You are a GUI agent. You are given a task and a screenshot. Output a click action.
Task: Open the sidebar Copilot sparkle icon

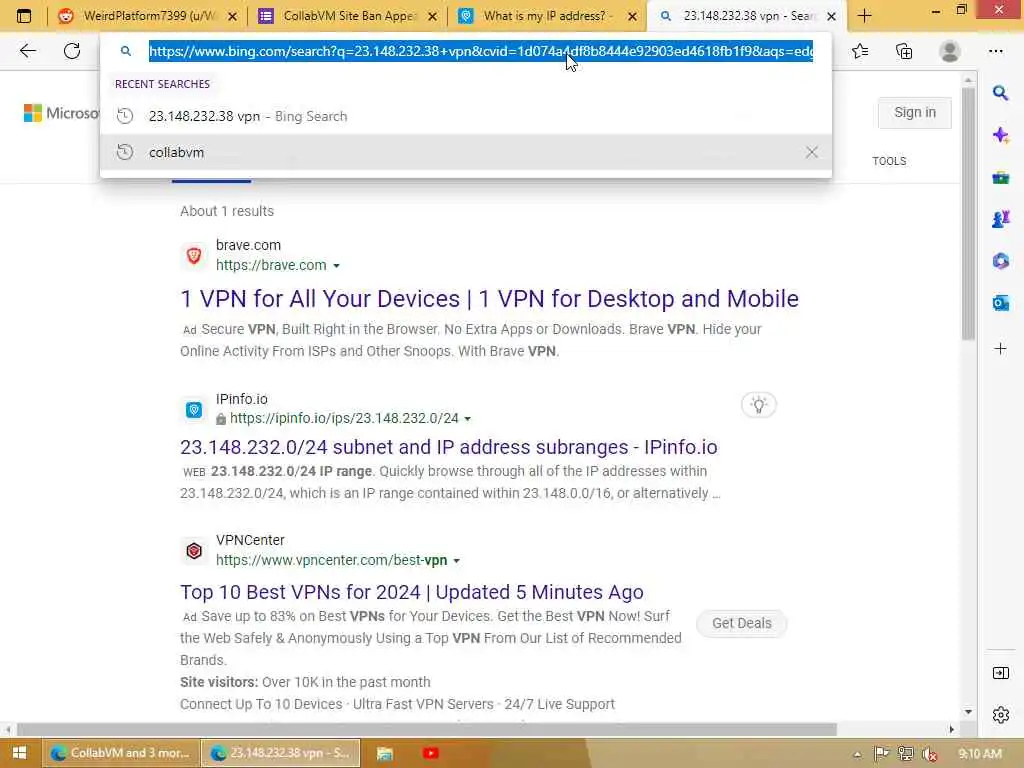(x=1000, y=135)
